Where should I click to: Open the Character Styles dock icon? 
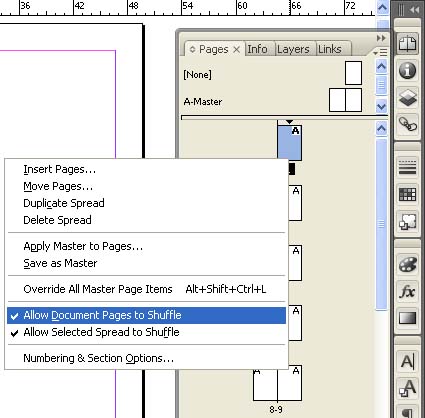(x=408, y=388)
